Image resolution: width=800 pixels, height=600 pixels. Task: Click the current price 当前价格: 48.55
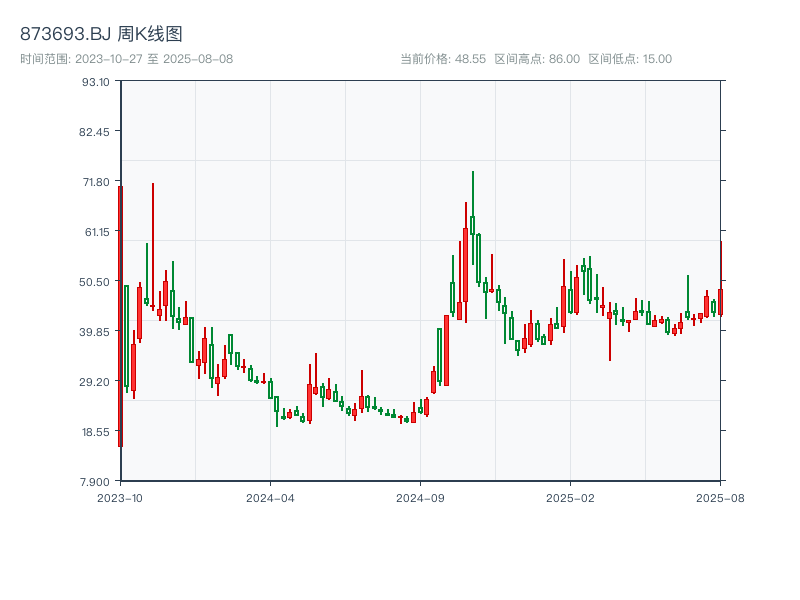tap(443, 59)
